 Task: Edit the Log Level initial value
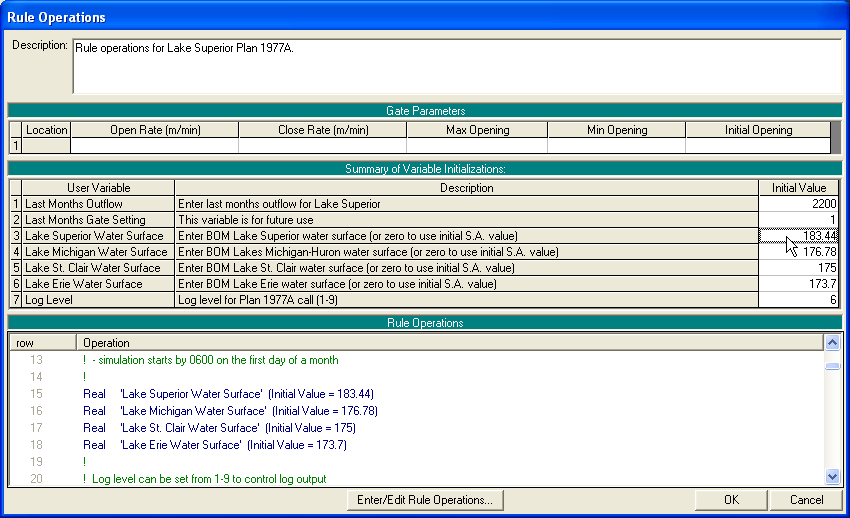pyautogui.click(x=799, y=300)
